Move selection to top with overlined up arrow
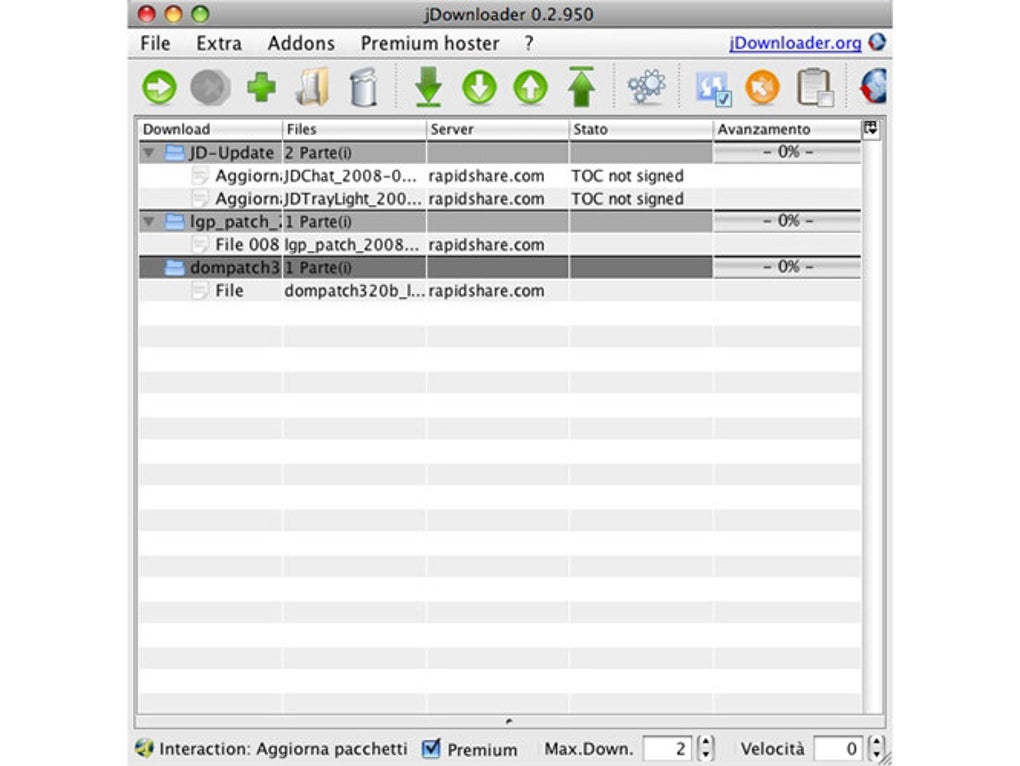The width and height of the screenshot is (1020, 766). coord(582,86)
